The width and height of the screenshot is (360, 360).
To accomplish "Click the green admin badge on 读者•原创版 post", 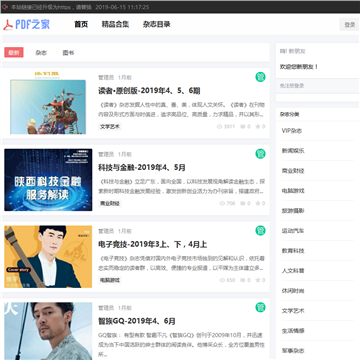I will click(x=260, y=77).
